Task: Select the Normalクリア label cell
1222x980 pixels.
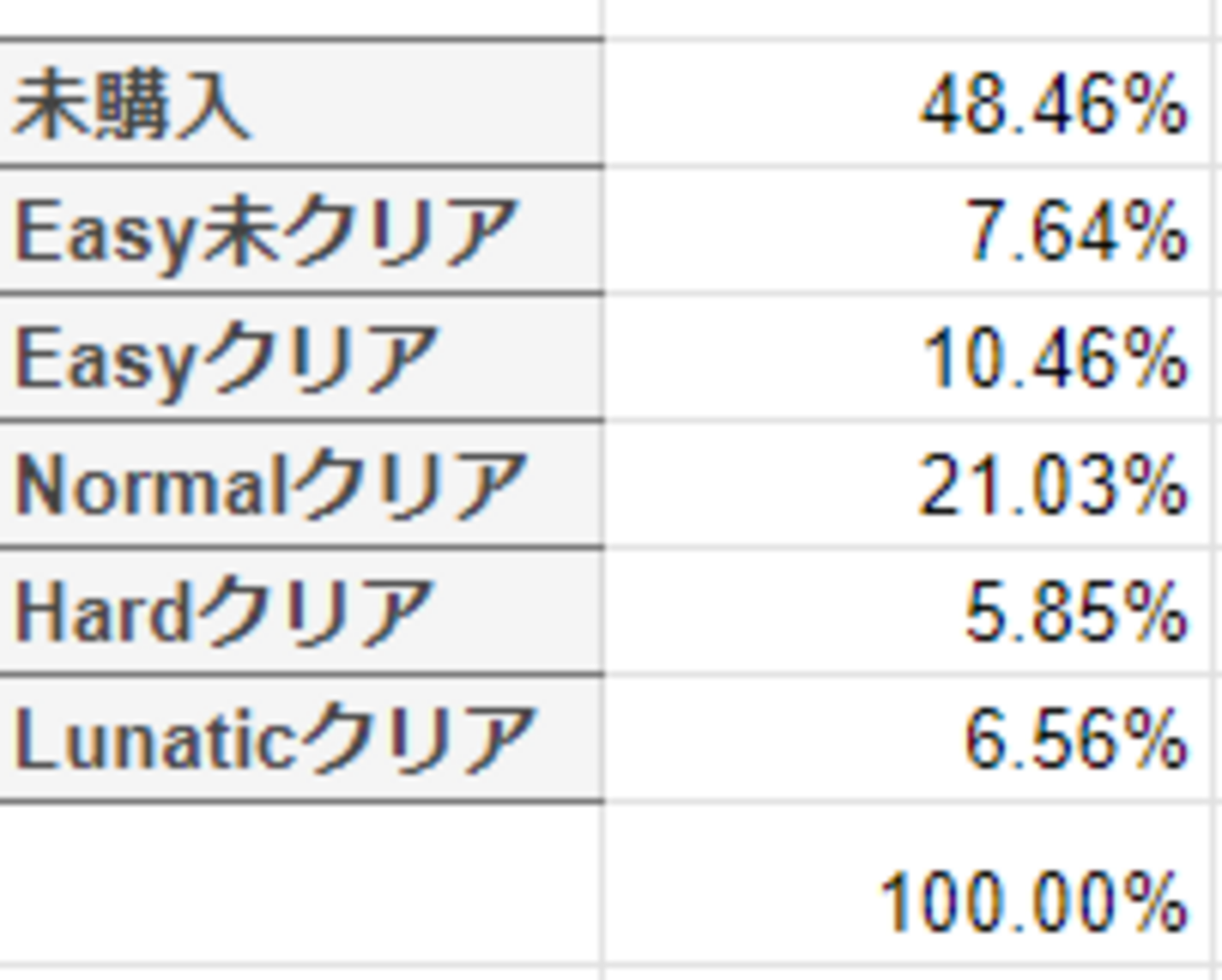Action: [301, 485]
